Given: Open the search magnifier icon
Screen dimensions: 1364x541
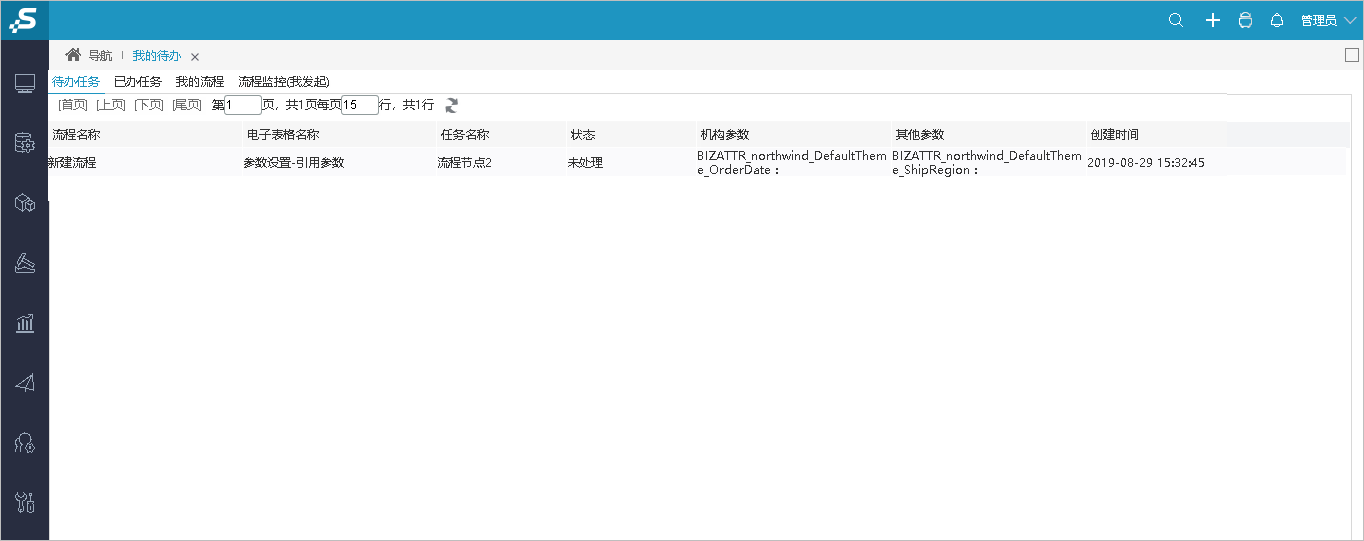Looking at the screenshot, I should [x=1176, y=20].
